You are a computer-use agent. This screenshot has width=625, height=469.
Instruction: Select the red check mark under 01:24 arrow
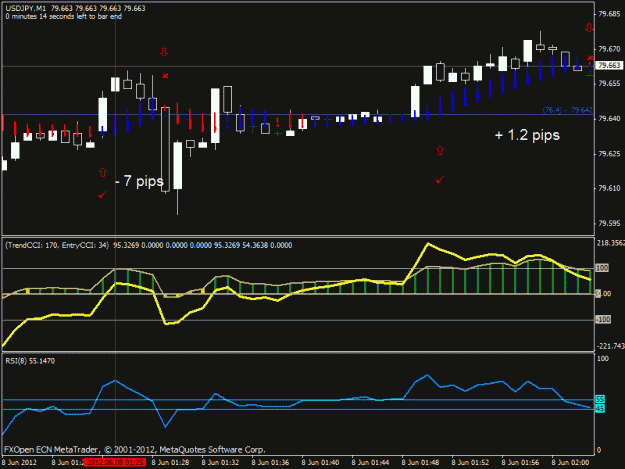coord(102,194)
